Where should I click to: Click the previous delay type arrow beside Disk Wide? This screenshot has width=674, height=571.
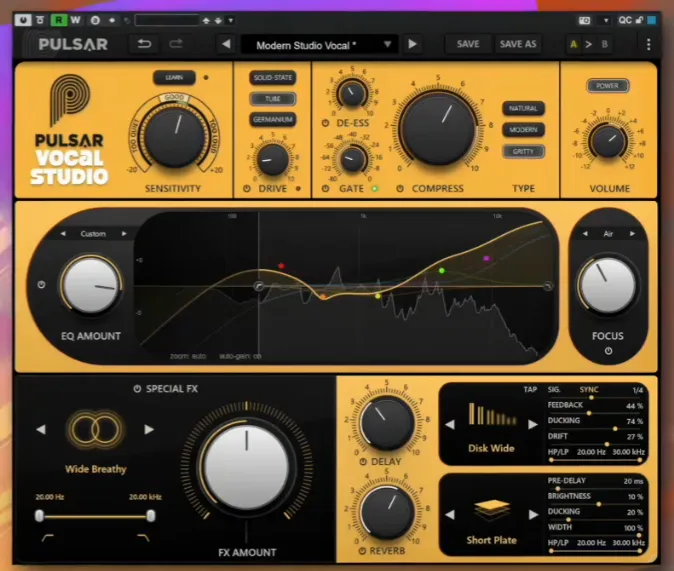point(450,424)
